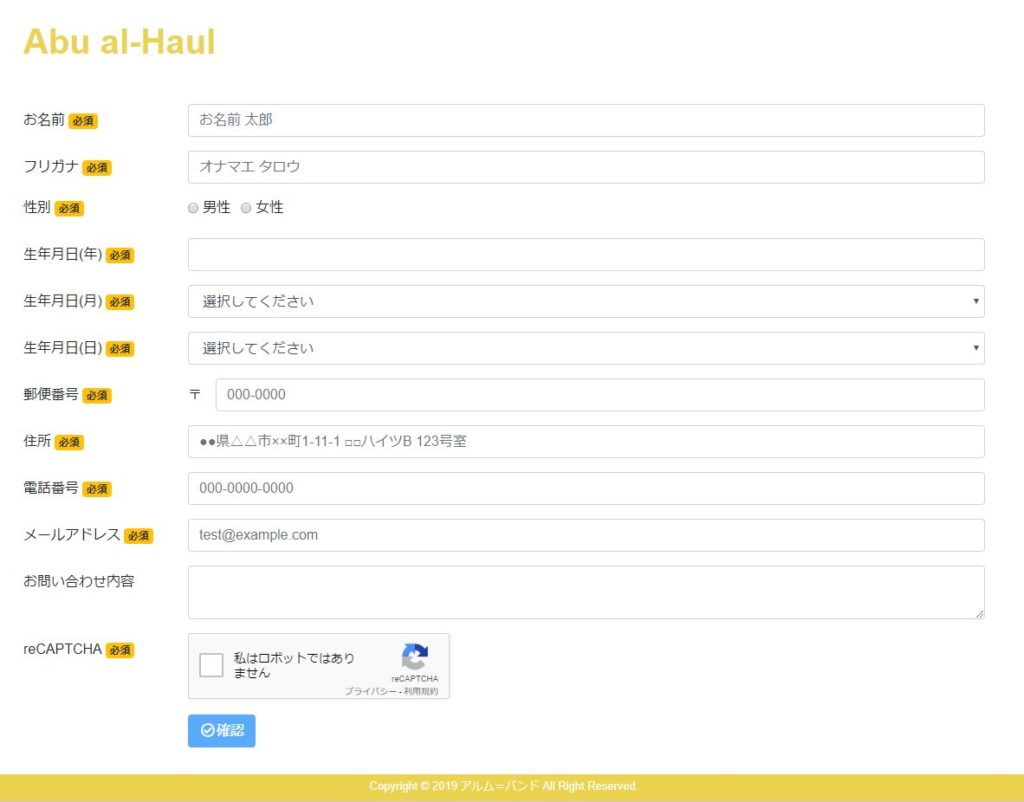Click the お名前 field label

(x=44, y=120)
